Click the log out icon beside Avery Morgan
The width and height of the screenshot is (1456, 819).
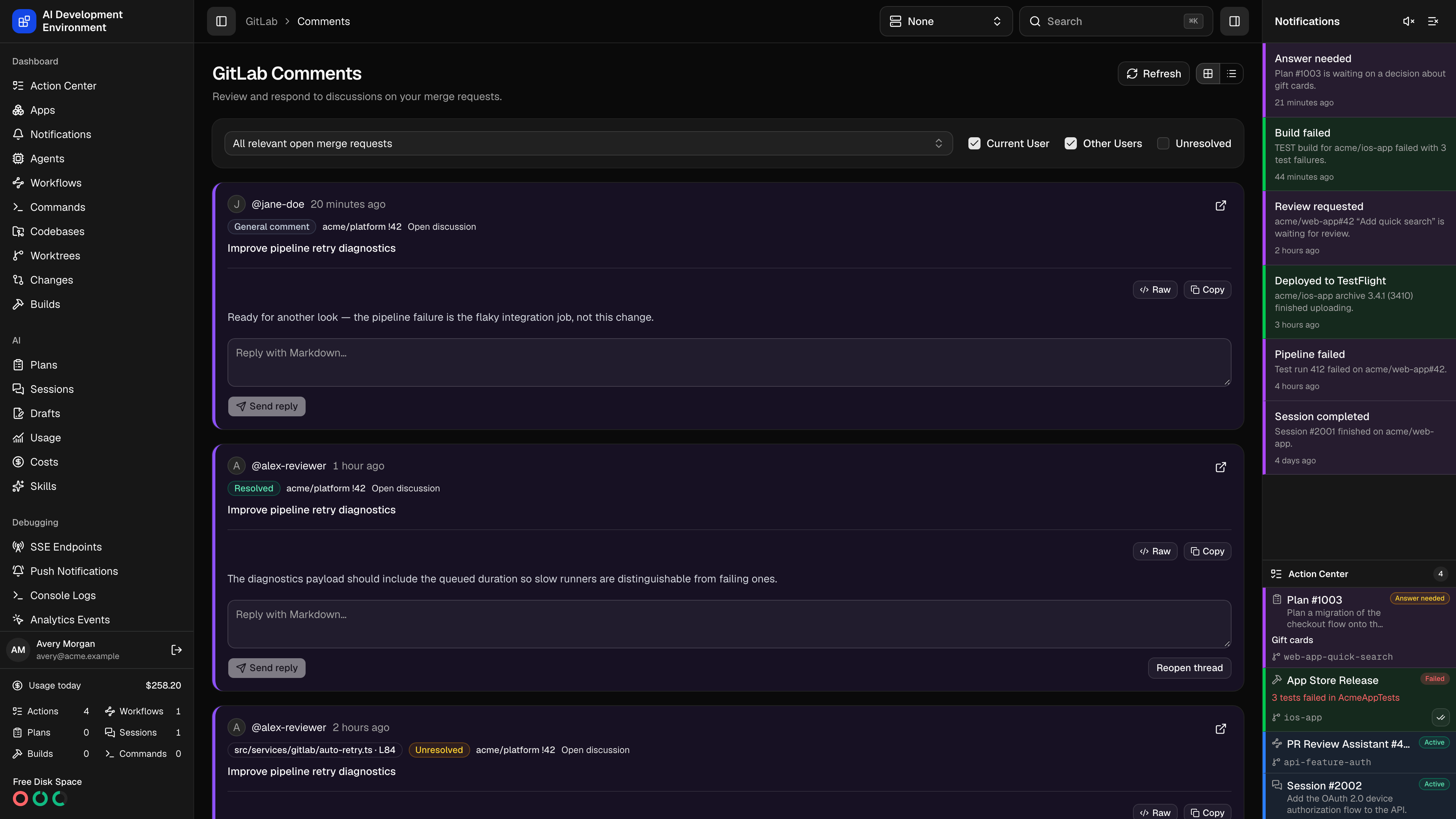[x=176, y=650]
